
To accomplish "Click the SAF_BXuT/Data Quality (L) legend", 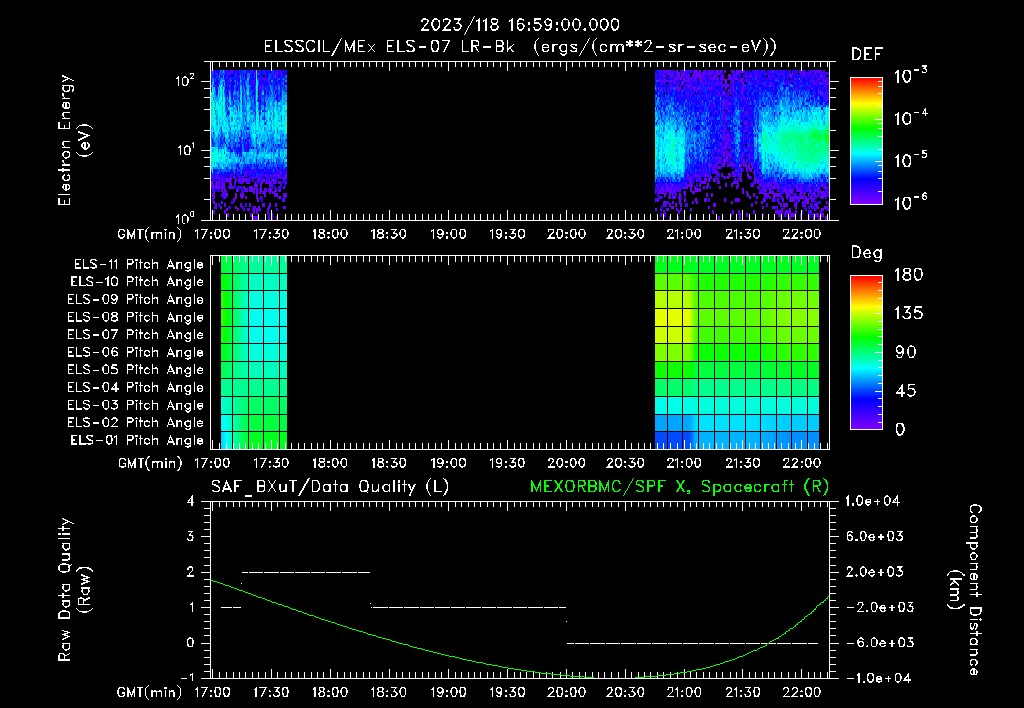I will coord(330,487).
